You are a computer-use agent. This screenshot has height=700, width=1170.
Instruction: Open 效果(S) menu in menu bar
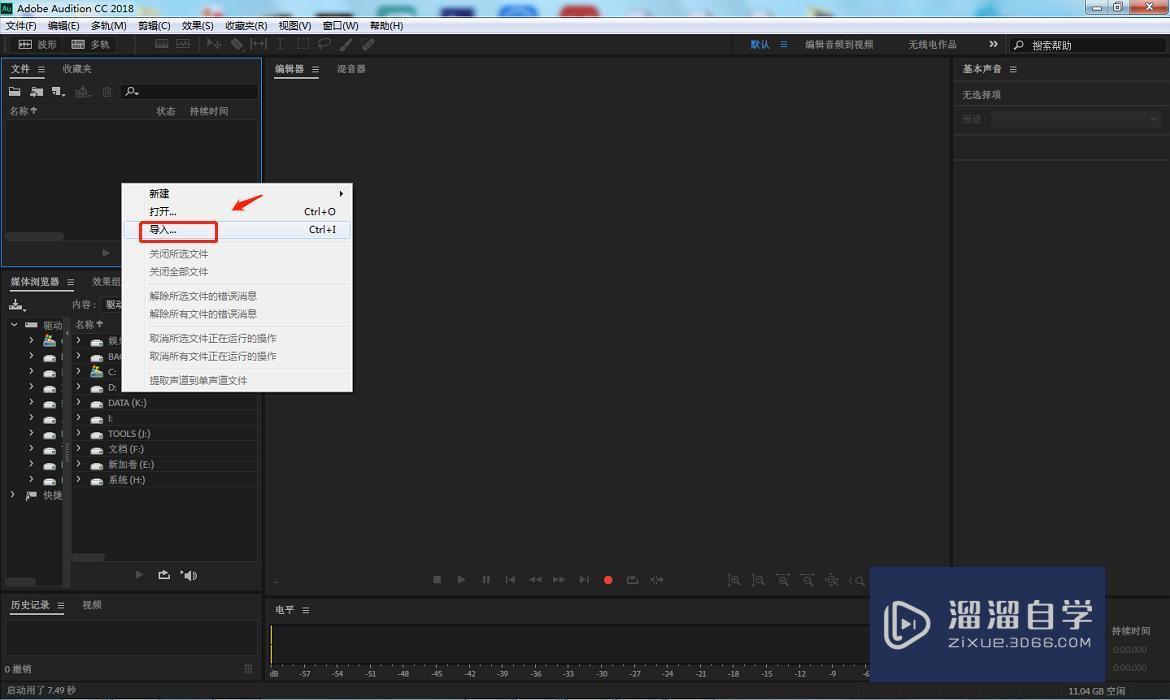point(198,25)
